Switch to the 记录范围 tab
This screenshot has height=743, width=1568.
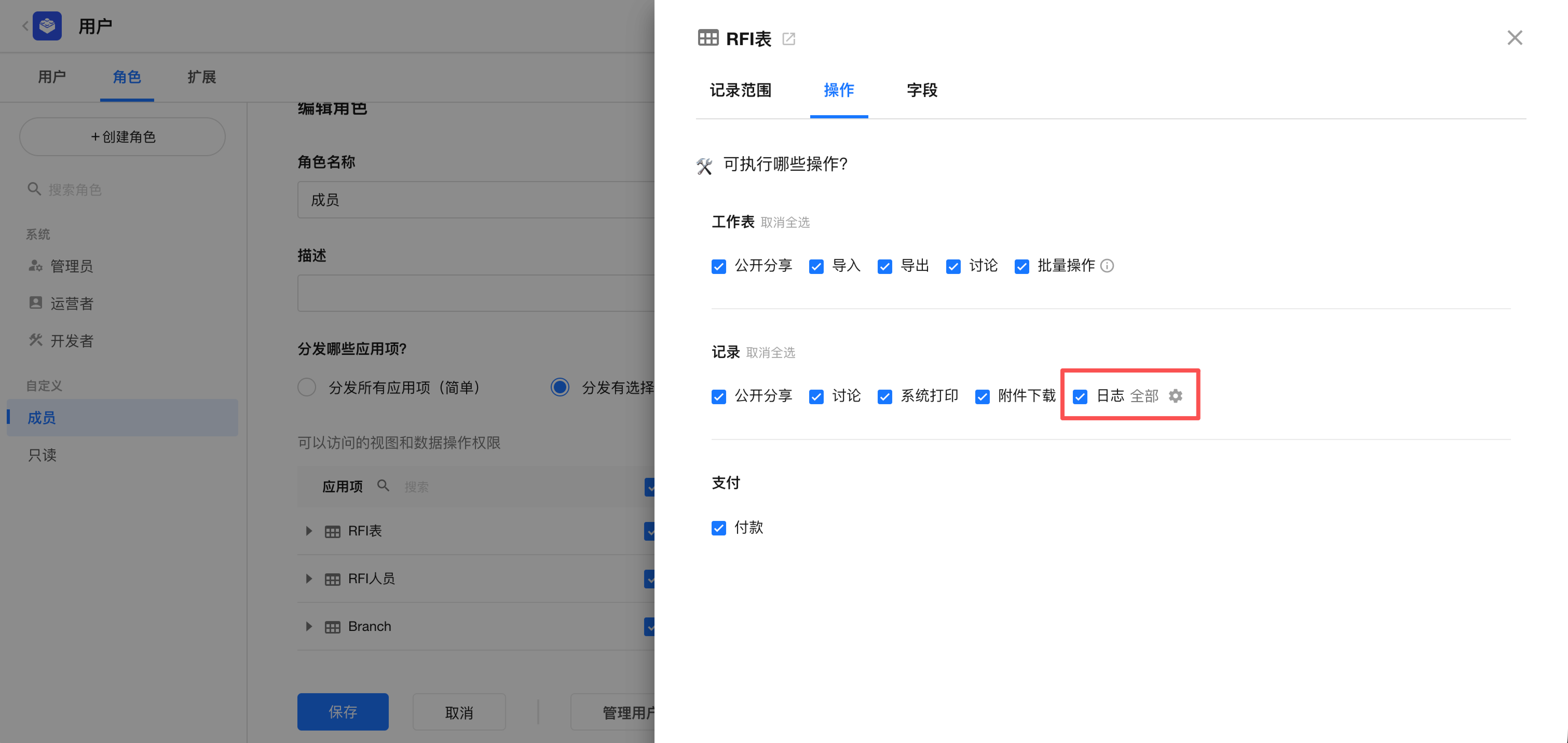coord(740,90)
